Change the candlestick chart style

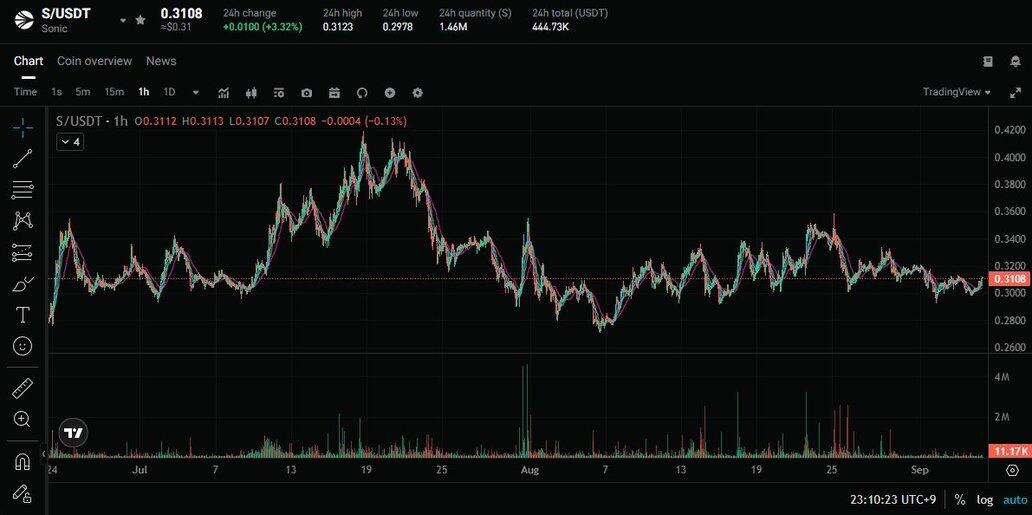coord(251,93)
